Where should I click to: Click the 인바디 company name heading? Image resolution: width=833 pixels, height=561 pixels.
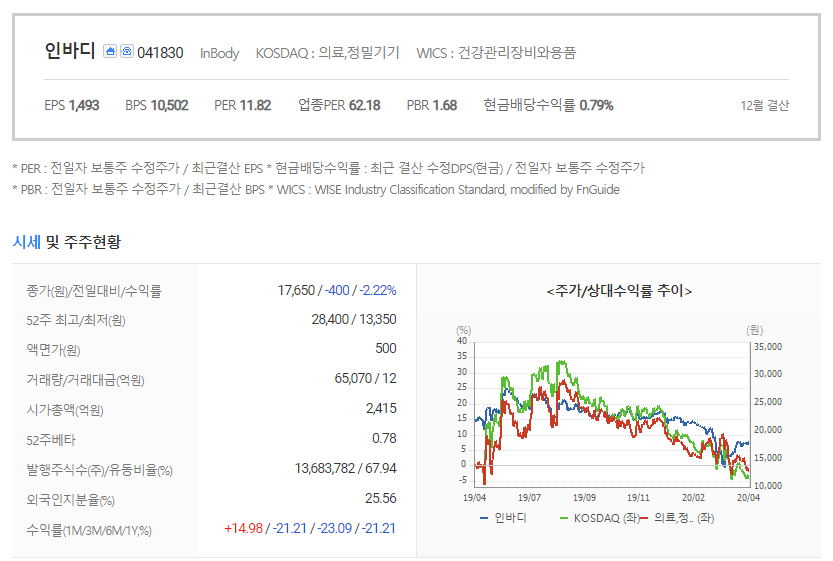(70, 51)
